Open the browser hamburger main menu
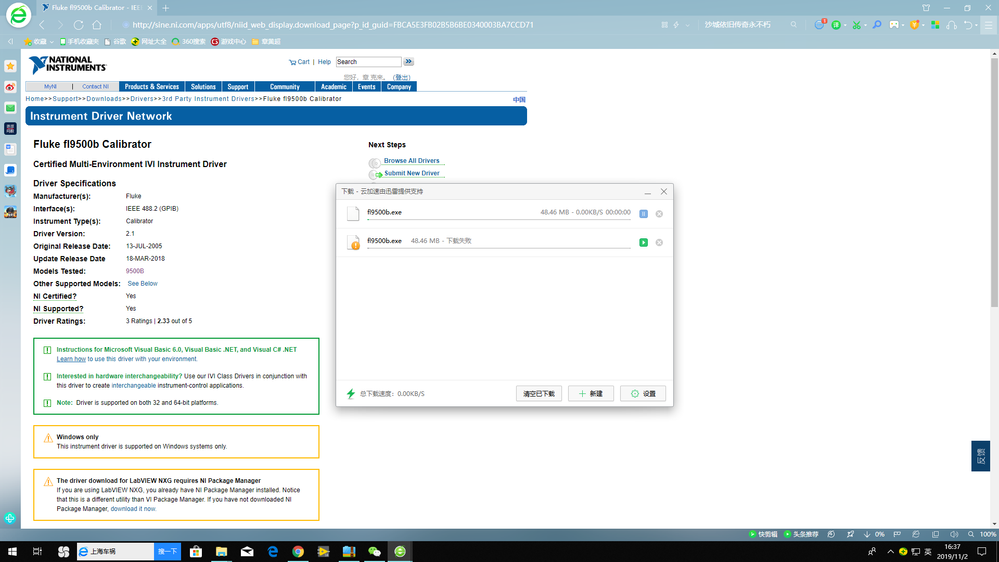This screenshot has height=562, width=999. (x=989, y=25)
